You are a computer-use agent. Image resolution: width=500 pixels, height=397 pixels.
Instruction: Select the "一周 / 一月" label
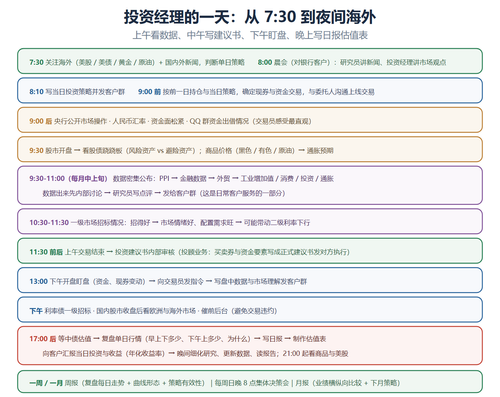(46, 383)
